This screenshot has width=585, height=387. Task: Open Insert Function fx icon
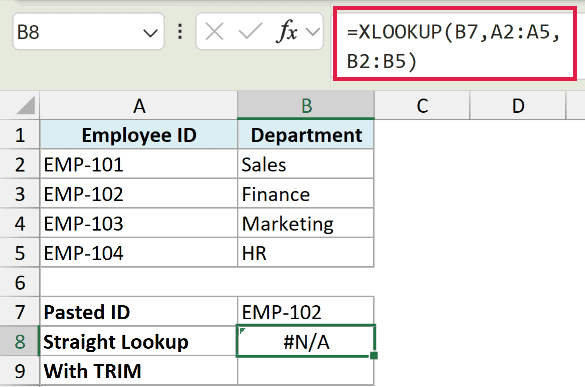coord(287,31)
